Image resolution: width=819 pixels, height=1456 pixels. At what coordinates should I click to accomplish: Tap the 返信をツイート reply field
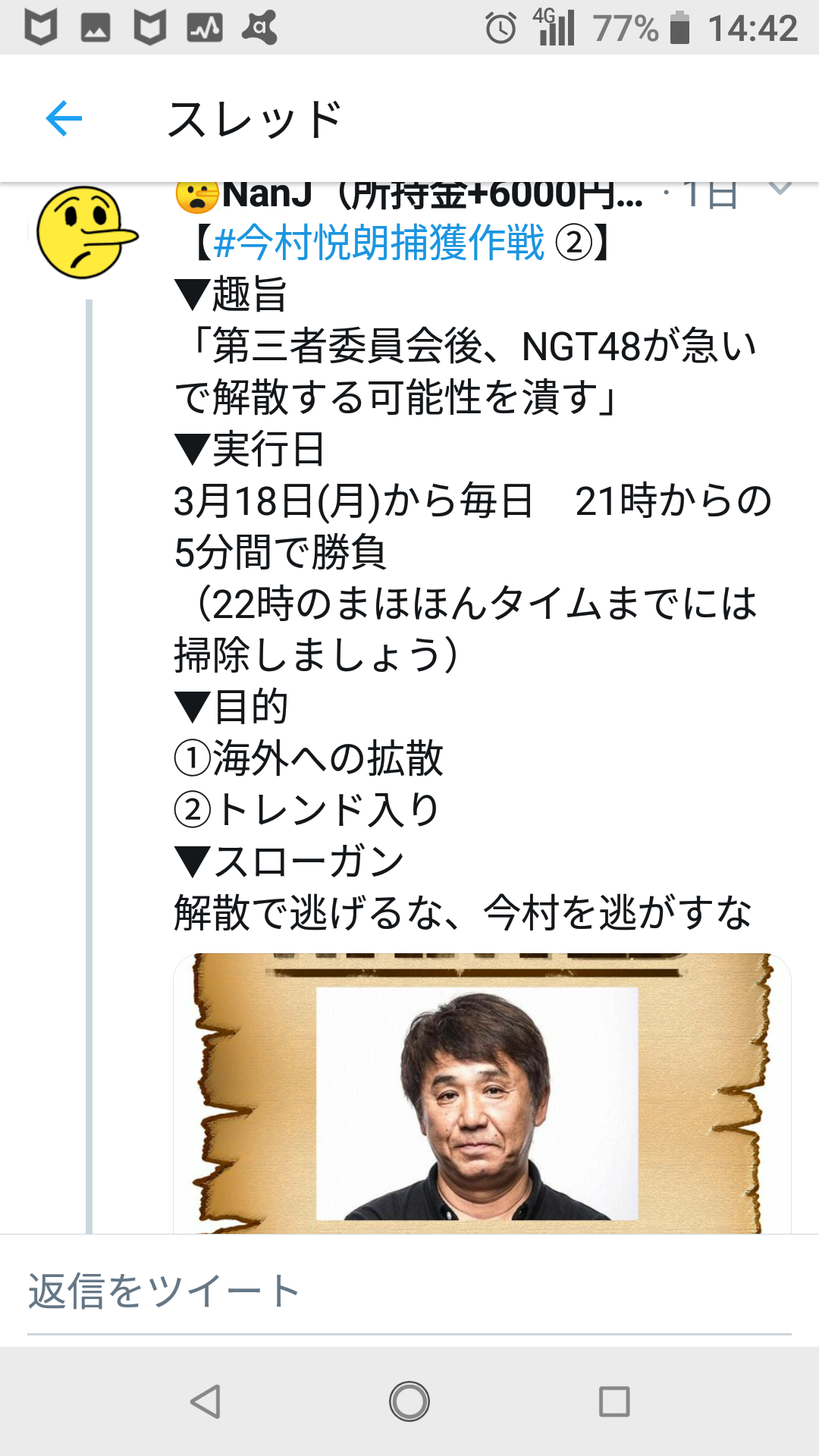(409, 1291)
